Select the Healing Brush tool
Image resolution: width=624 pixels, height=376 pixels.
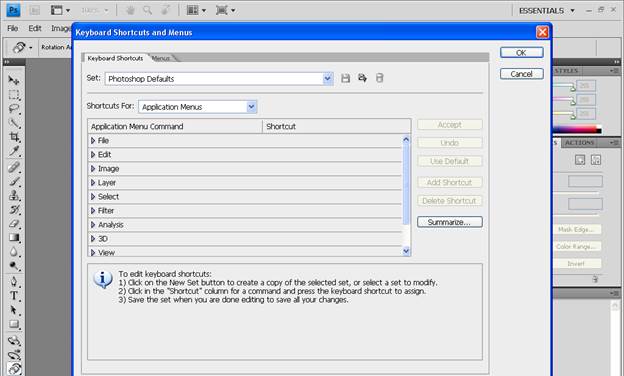14,167
